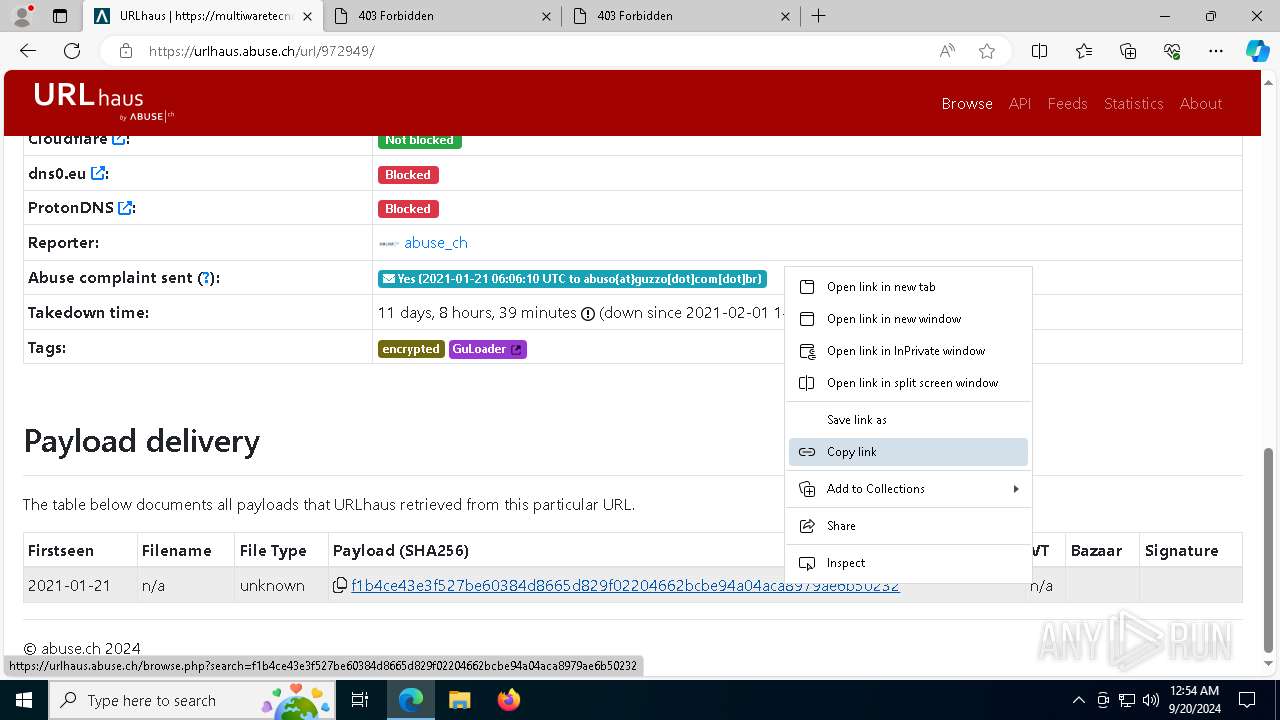Open Feeds in URLhaus navigation
1280x720 pixels.
[x=1067, y=104]
